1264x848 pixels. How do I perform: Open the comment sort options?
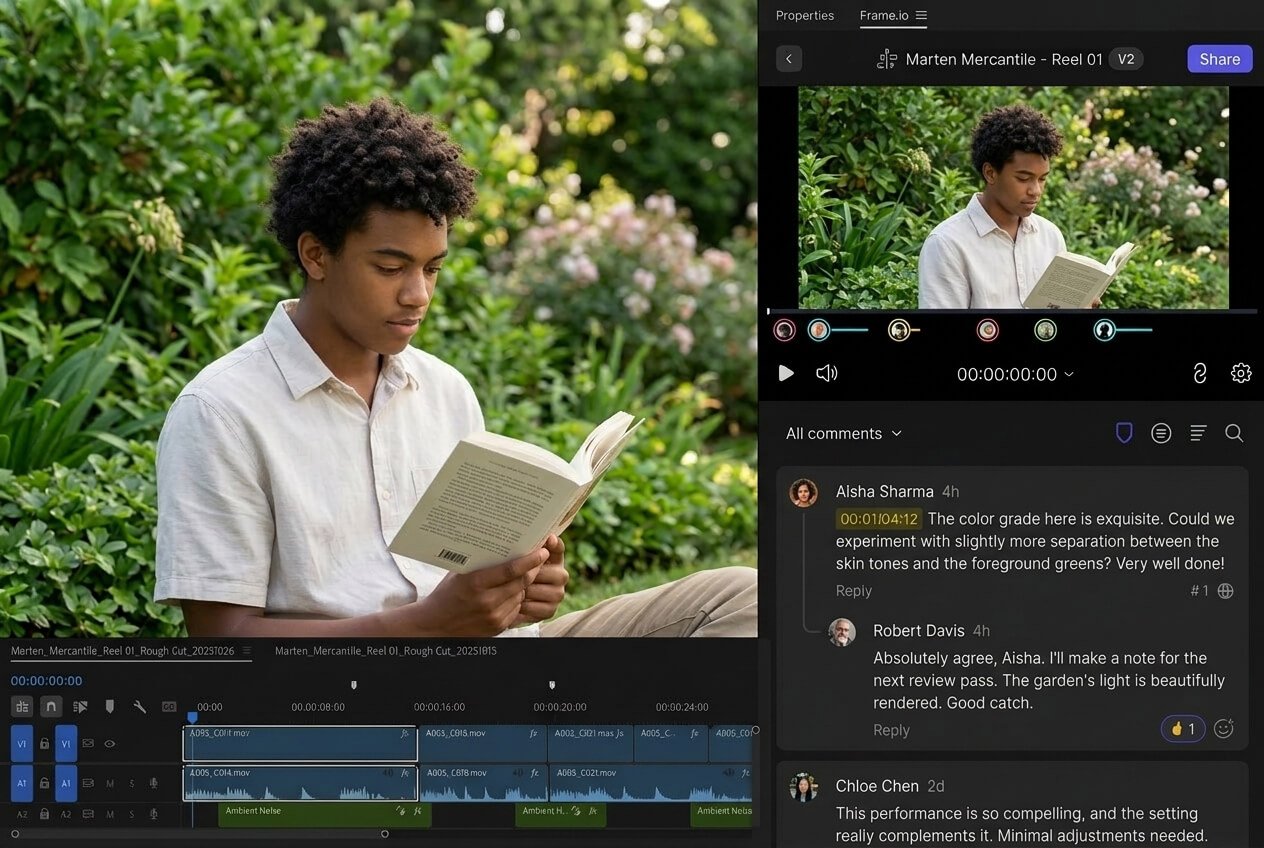click(1198, 433)
